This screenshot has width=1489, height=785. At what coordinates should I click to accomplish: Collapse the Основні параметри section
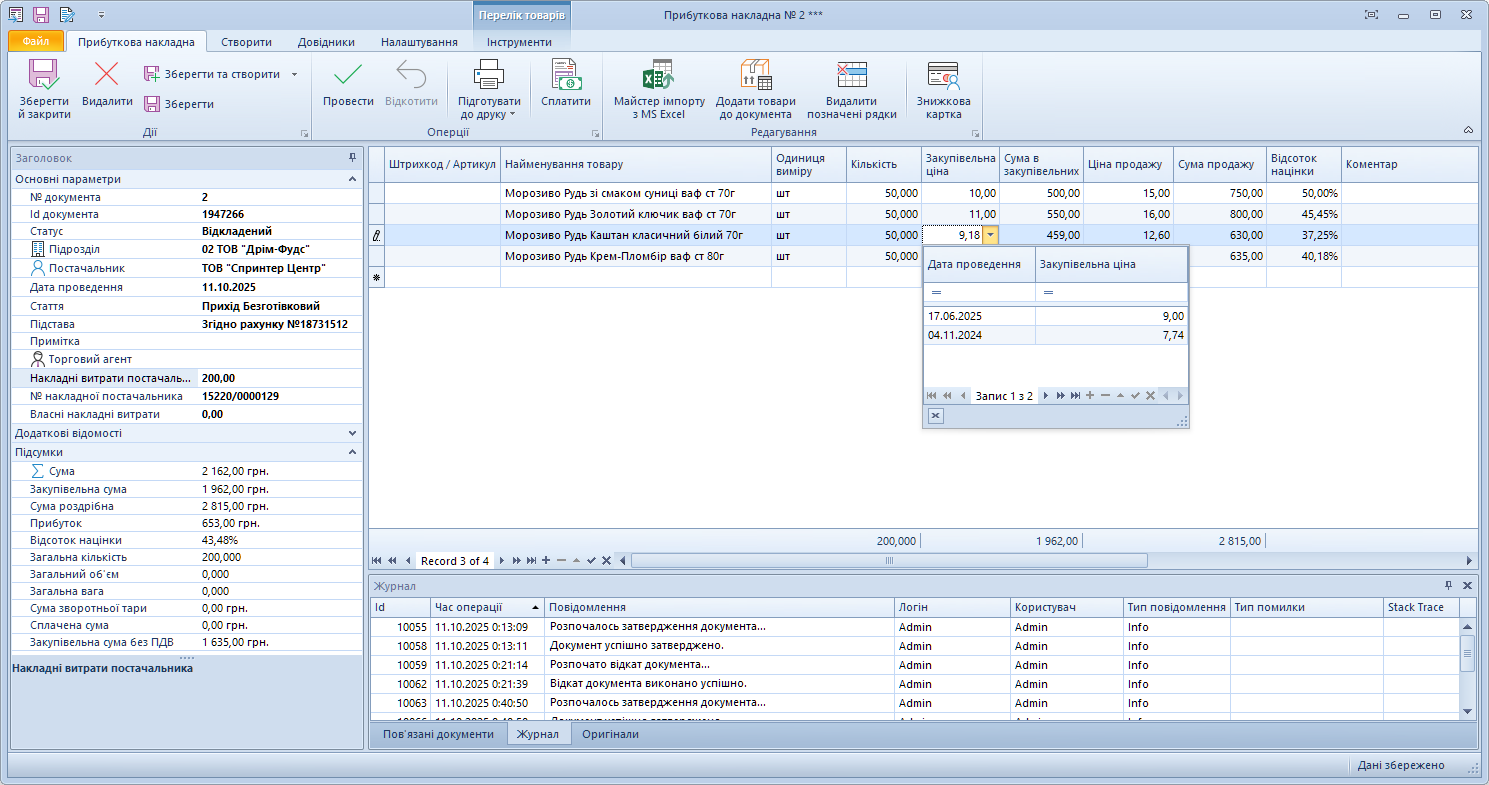pos(352,179)
